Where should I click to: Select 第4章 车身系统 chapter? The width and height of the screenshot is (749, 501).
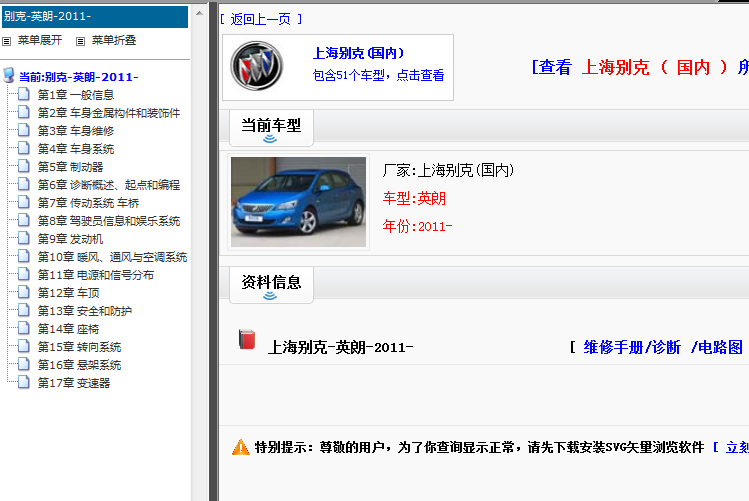click(76, 149)
